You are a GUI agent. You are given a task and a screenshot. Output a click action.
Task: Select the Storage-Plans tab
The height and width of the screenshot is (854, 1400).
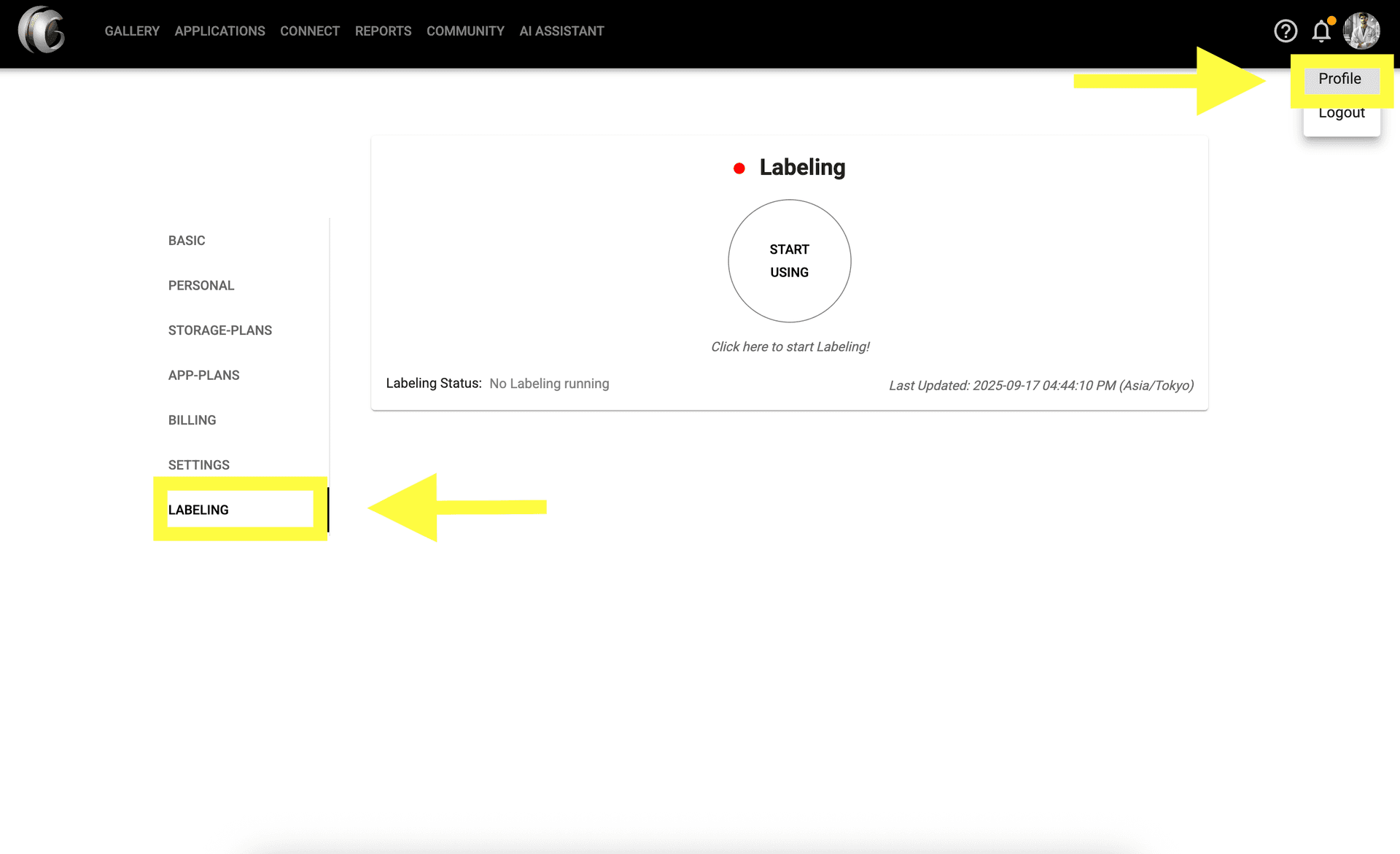click(x=220, y=330)
